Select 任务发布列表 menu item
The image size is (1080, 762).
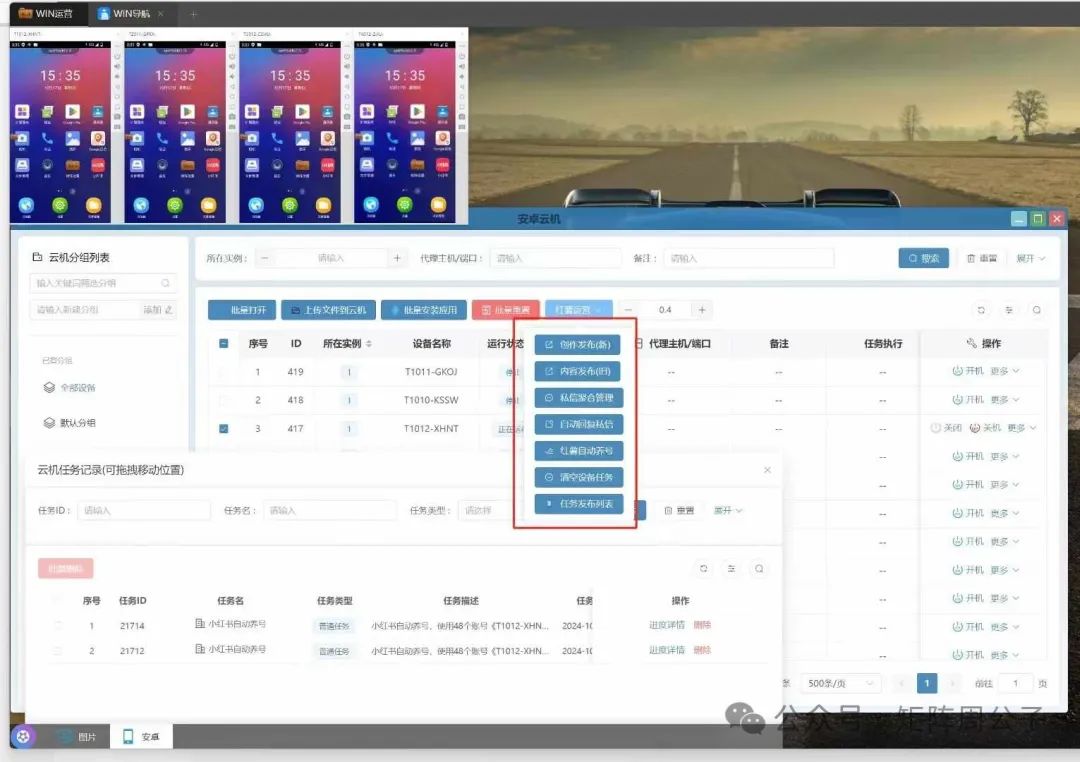(x=579, y=504)
